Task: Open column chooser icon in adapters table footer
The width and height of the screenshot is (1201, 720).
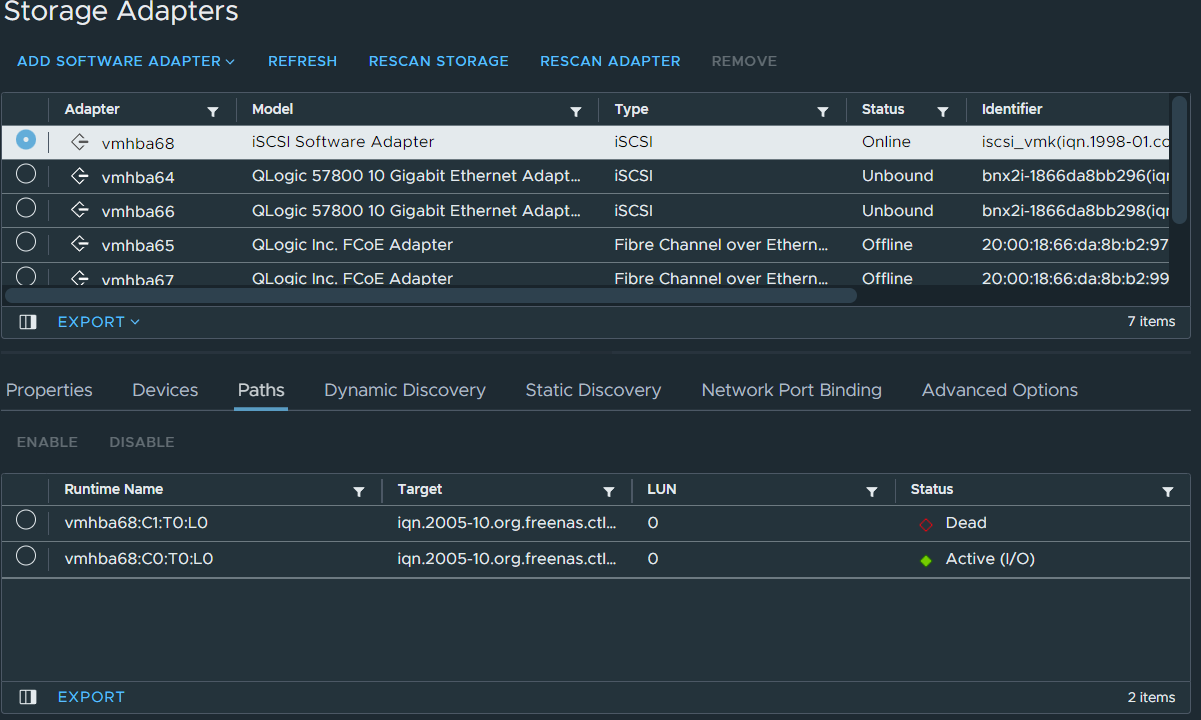Action: click(28, 322)
